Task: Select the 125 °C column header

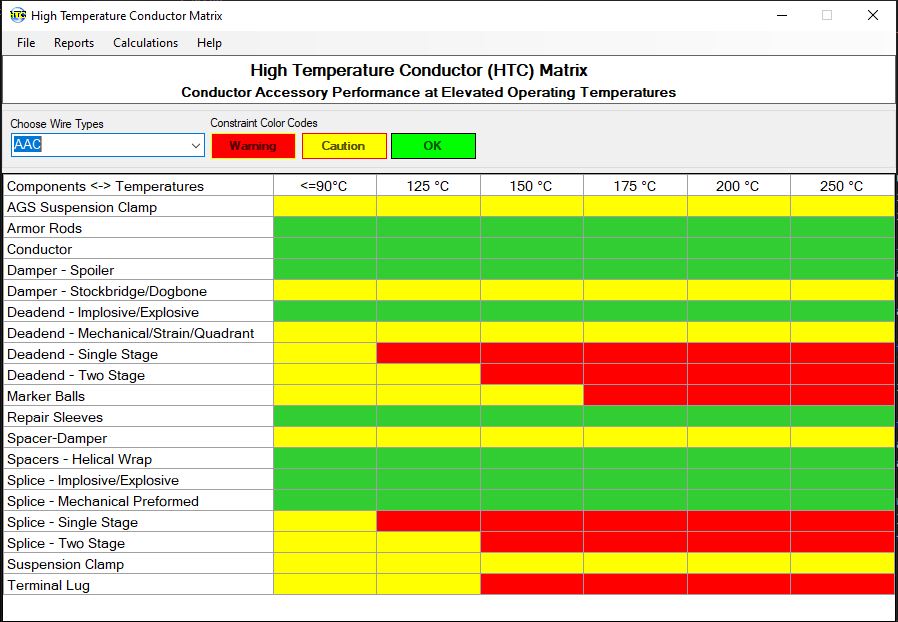Action: [428, 186]
